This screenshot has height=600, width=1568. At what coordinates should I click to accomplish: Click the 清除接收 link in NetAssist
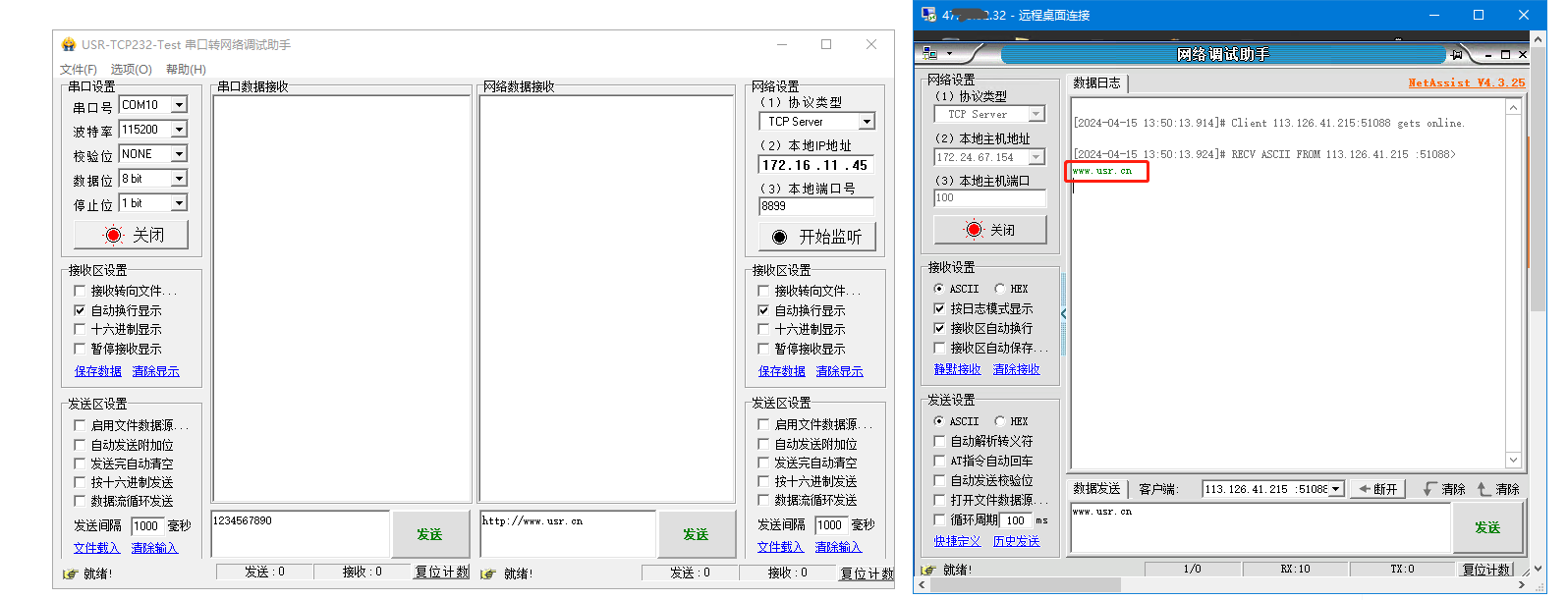click(1016, 369)
